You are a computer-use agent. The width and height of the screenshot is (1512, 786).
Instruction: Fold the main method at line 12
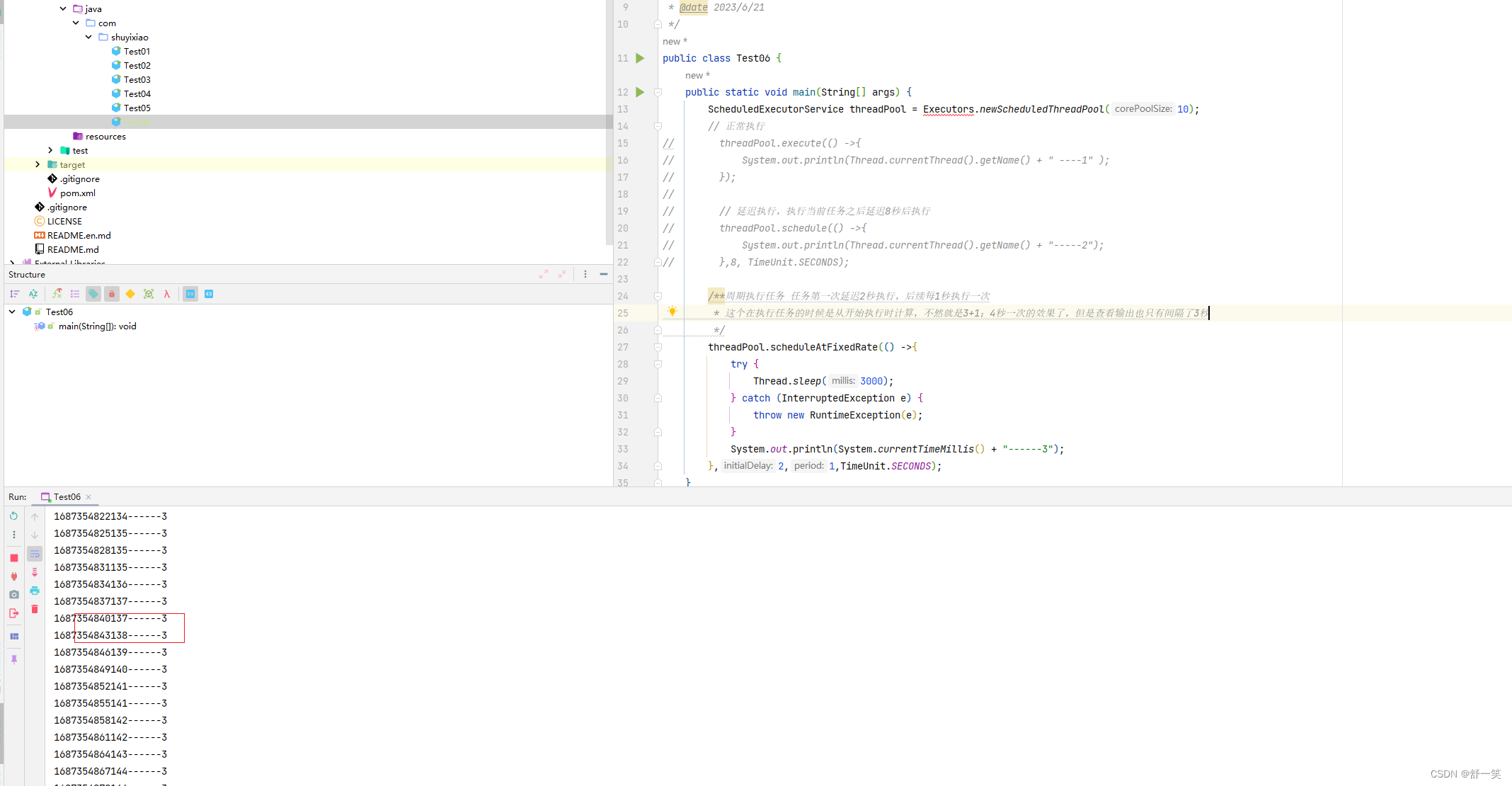tap(658, 92)
